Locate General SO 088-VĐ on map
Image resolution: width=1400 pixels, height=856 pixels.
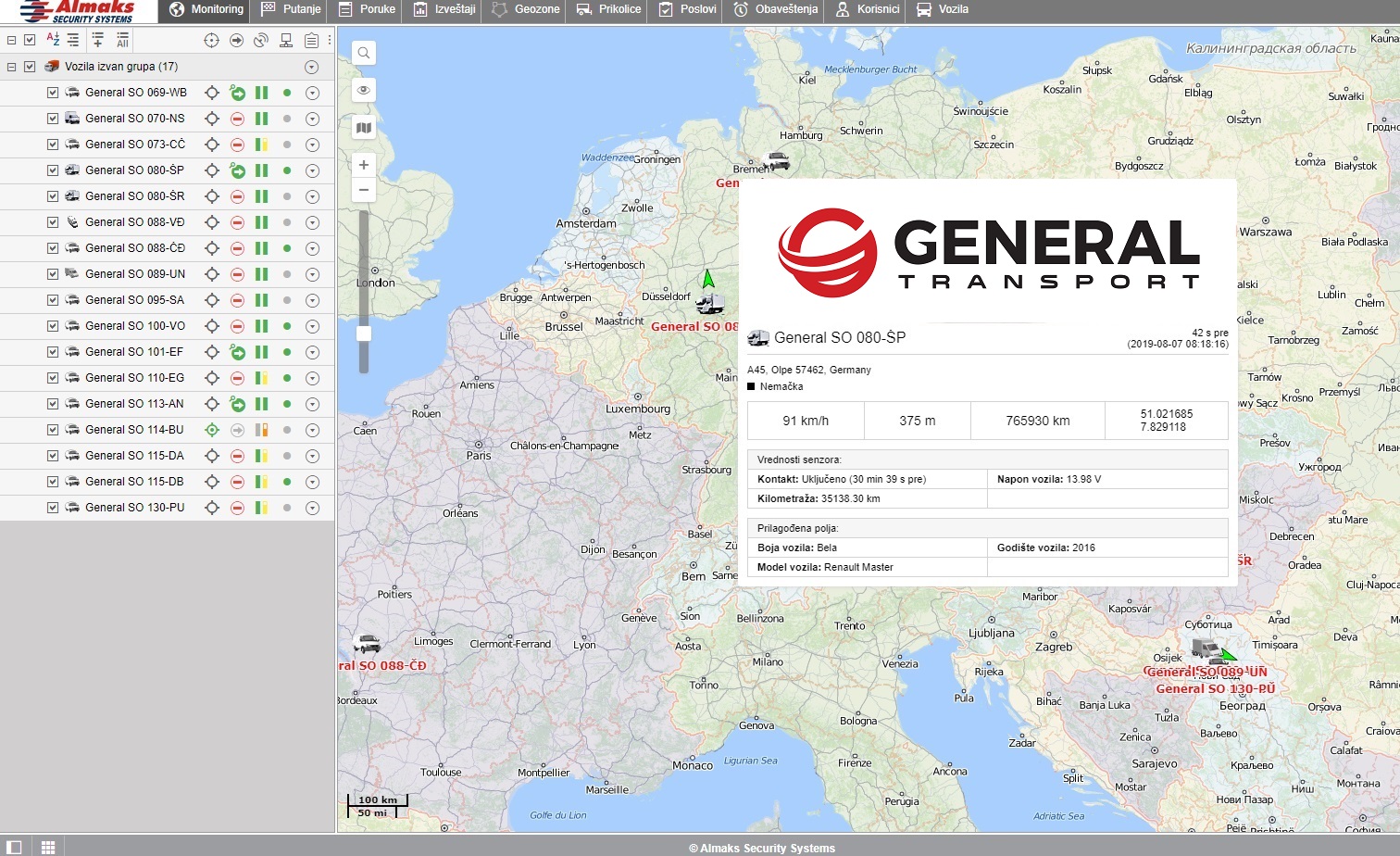(212, 222)
